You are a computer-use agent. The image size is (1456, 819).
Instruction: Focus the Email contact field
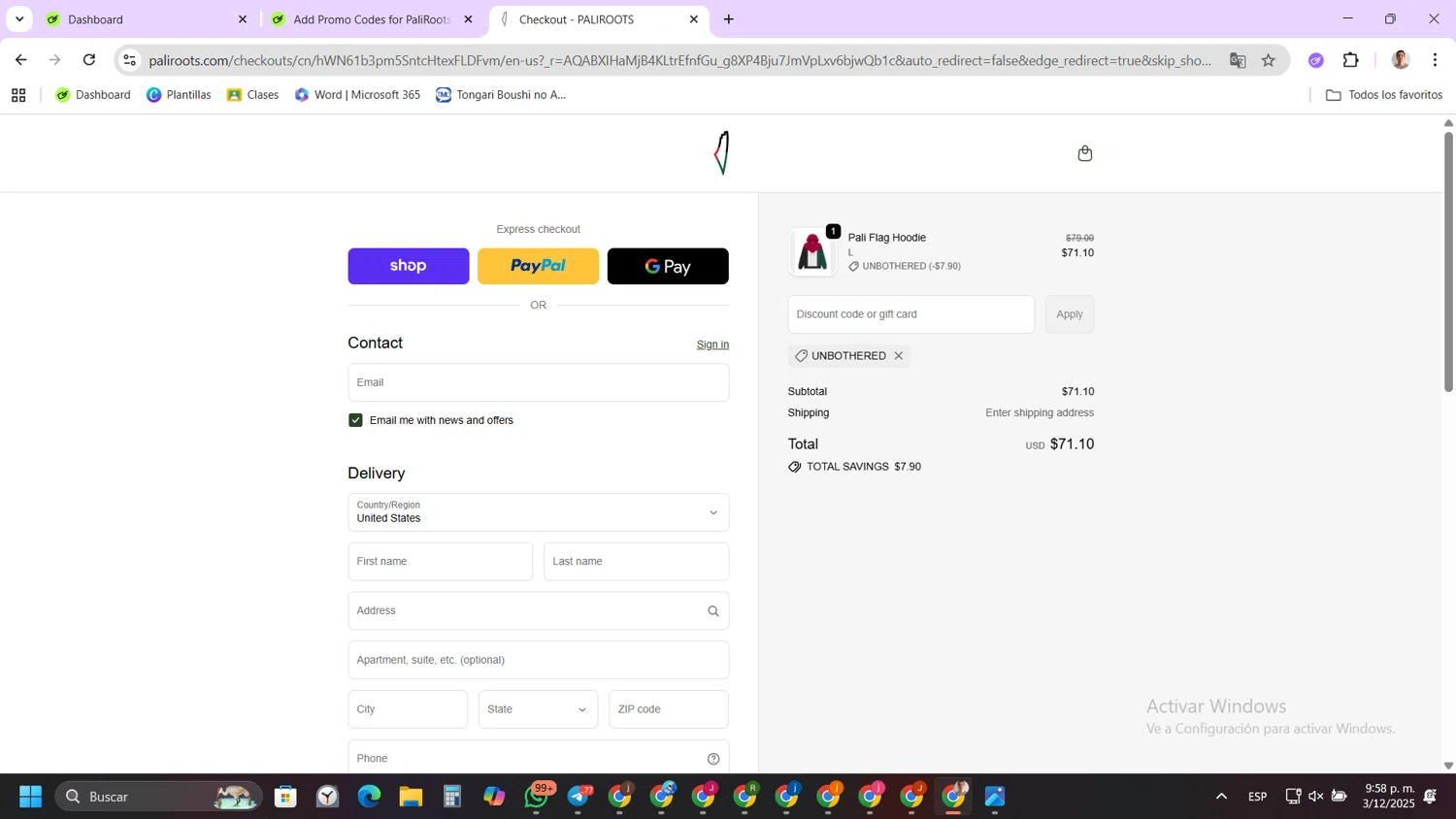(539, 382)
